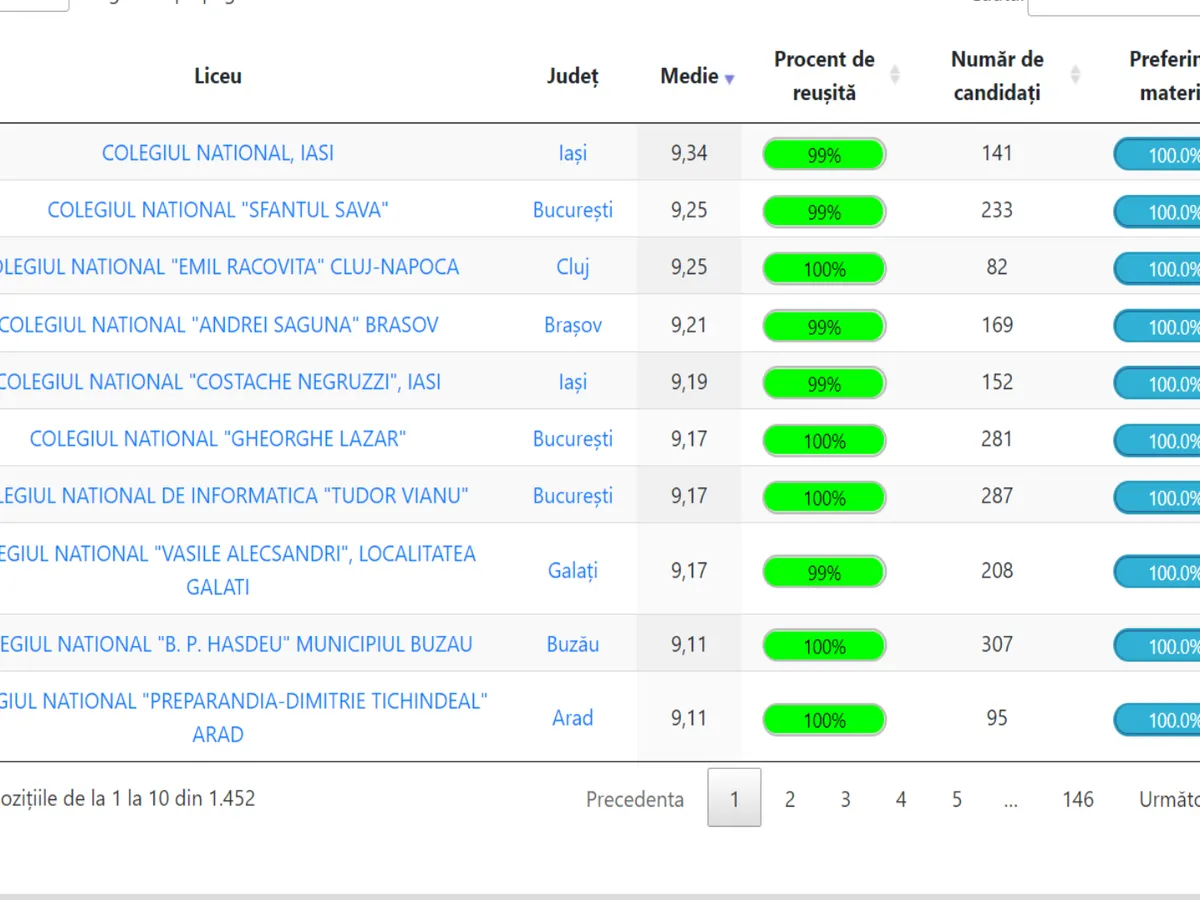Open COLEGIUL NATIONAL, IASI link
This screenshot has height=900, width=1200.
(218, 153)
